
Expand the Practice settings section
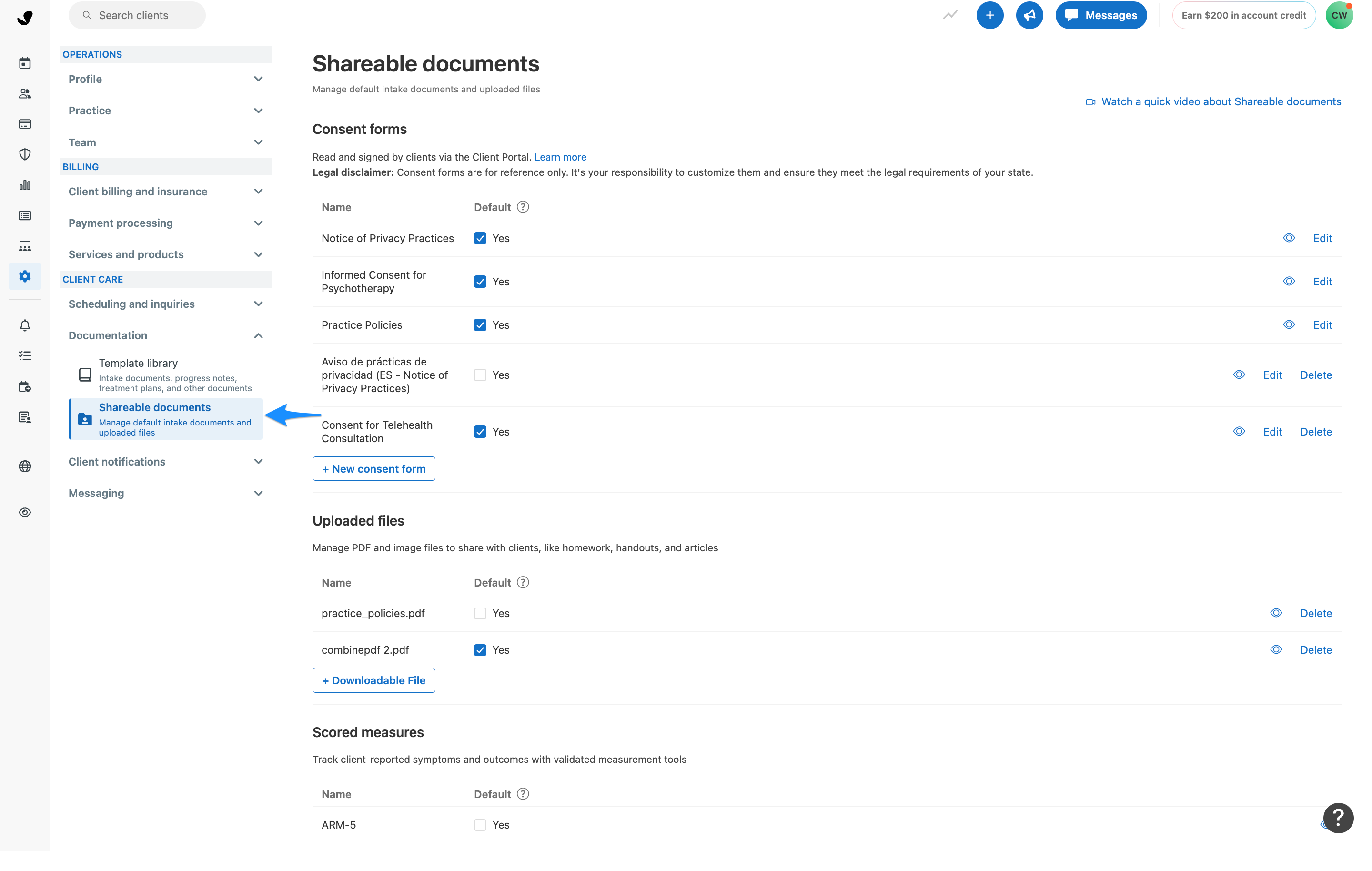click(x=165, y=111)
